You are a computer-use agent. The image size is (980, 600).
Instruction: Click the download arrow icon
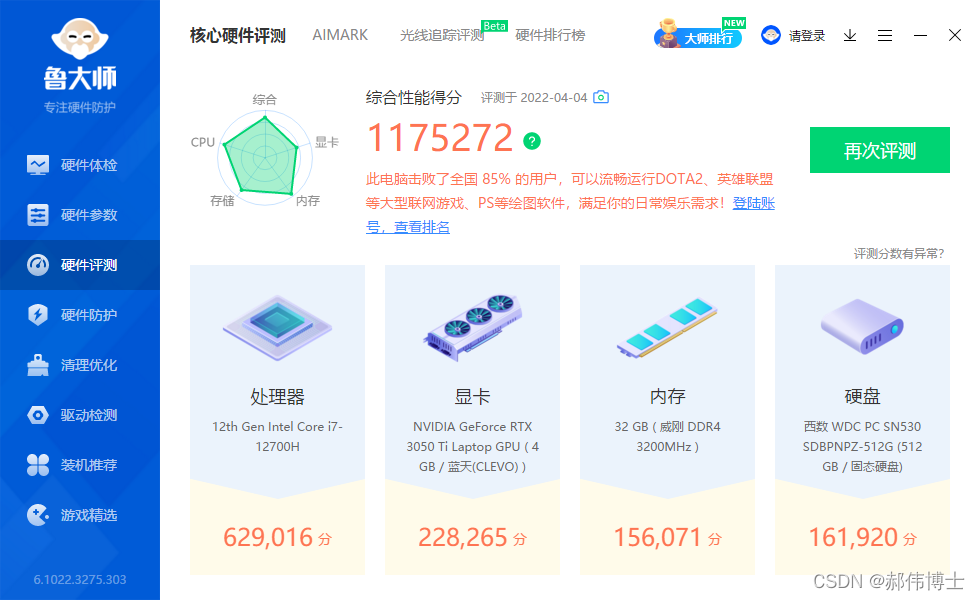[x=850, y=36]
